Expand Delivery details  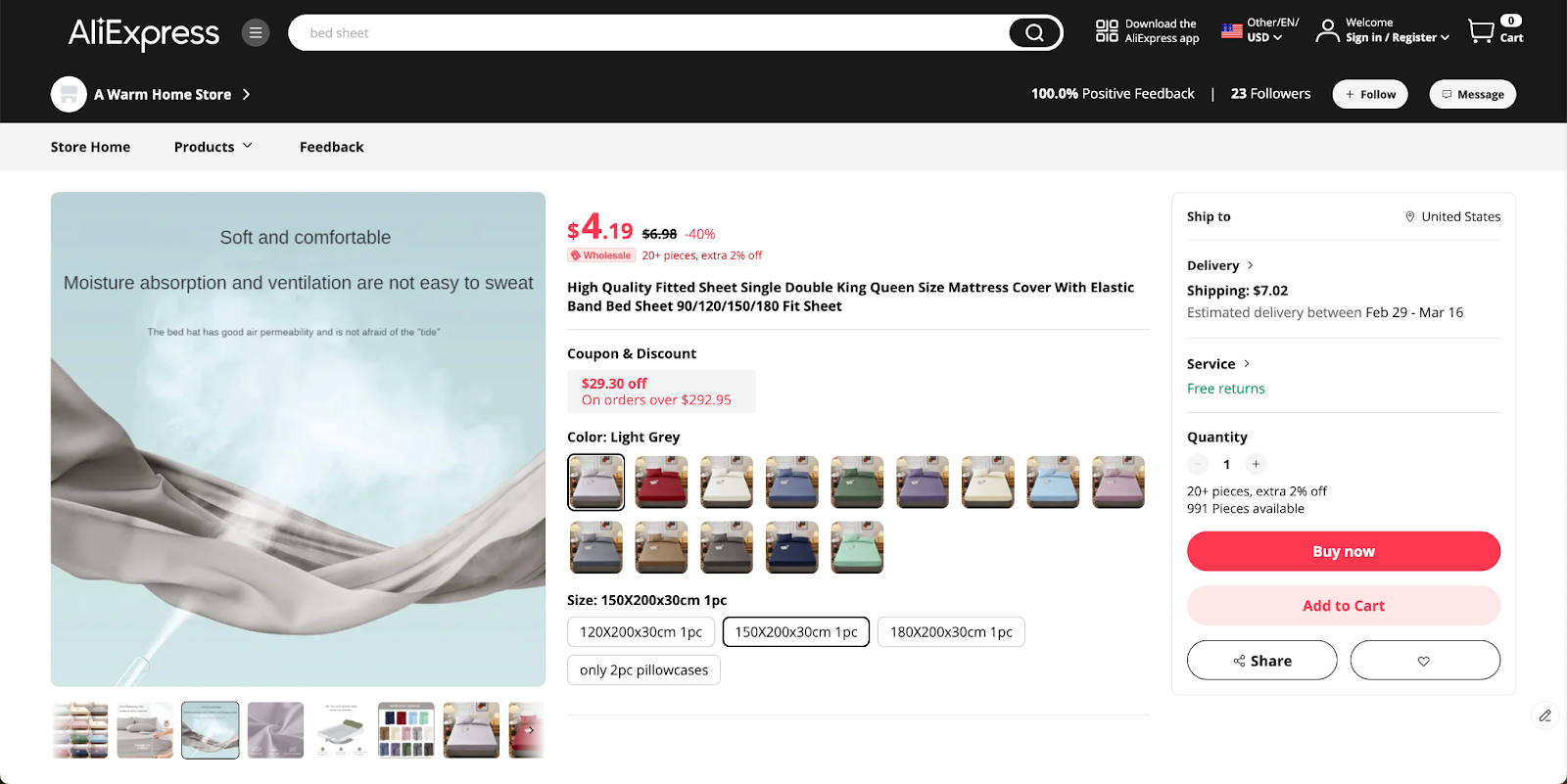[1220, 265]
